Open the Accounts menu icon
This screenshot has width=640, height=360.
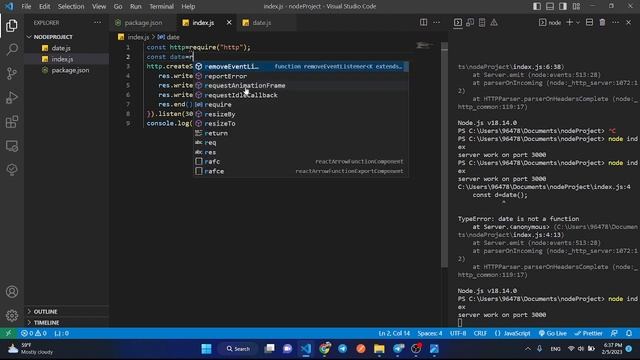(12, 291)
